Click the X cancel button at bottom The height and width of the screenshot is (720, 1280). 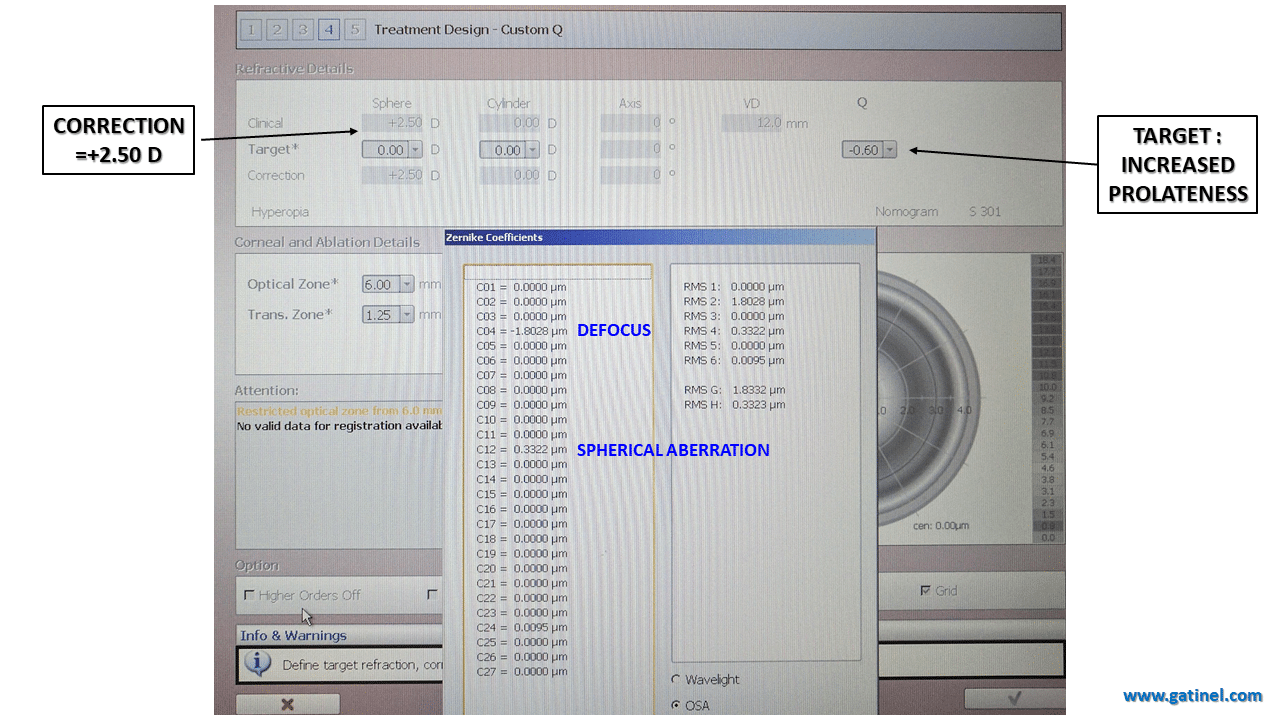tap(288, 704)
